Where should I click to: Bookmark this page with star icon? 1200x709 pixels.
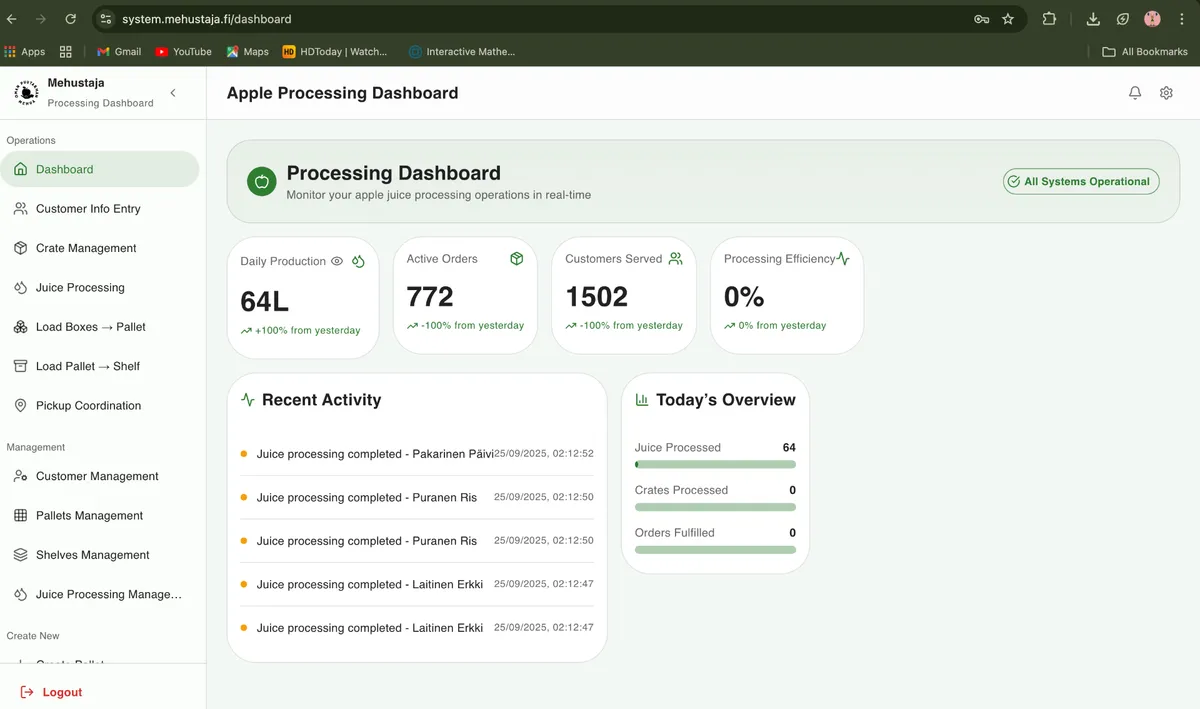click(x=1008, y=19)
